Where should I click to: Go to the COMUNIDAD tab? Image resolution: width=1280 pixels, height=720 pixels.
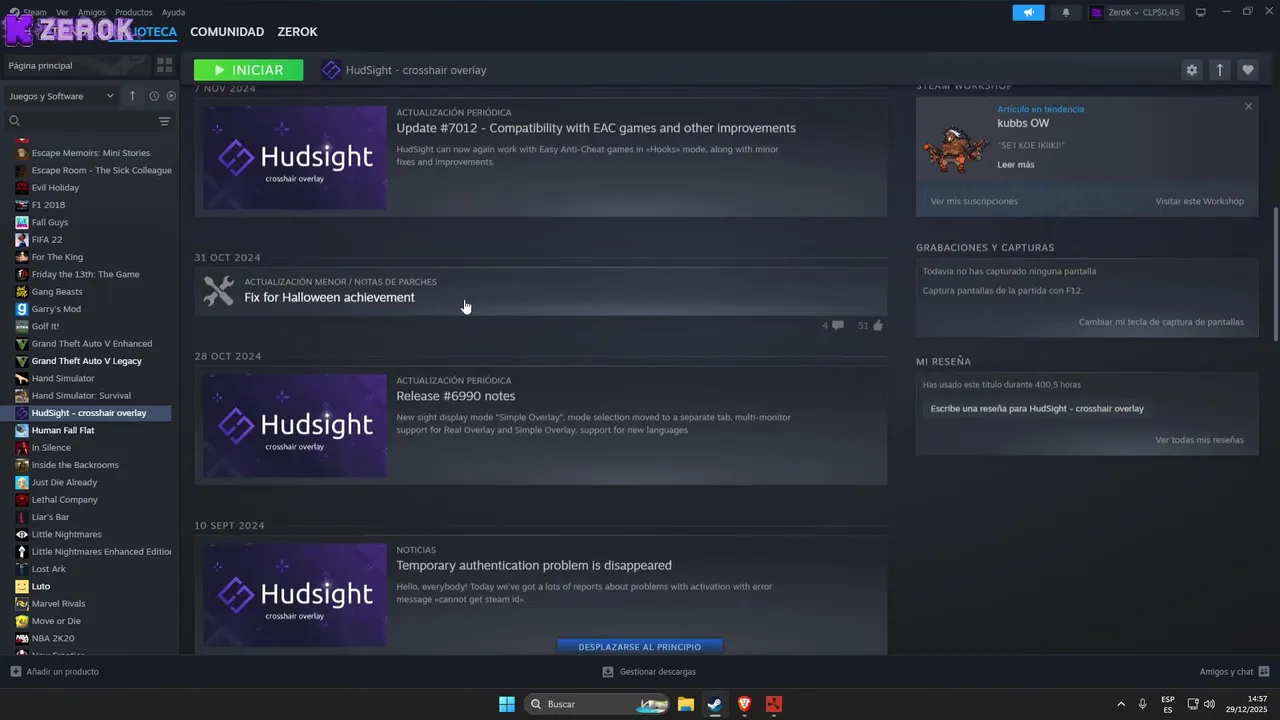coord(227,32)
